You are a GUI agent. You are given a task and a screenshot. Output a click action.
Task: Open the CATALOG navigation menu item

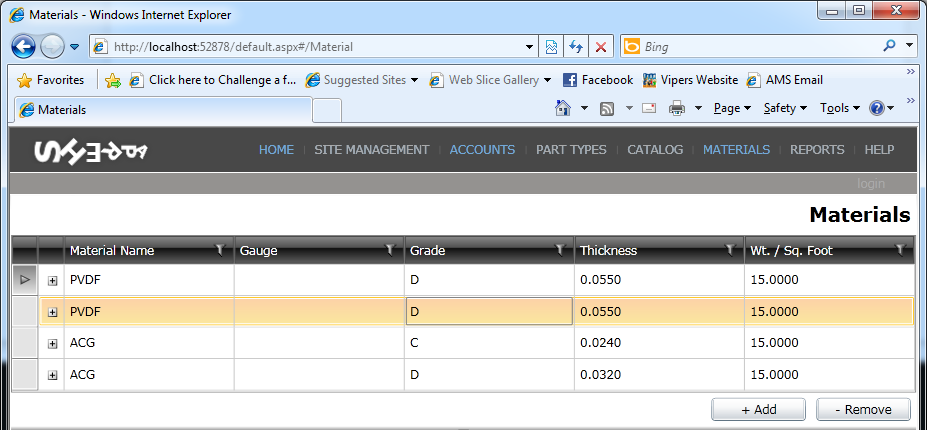point(655,150)
